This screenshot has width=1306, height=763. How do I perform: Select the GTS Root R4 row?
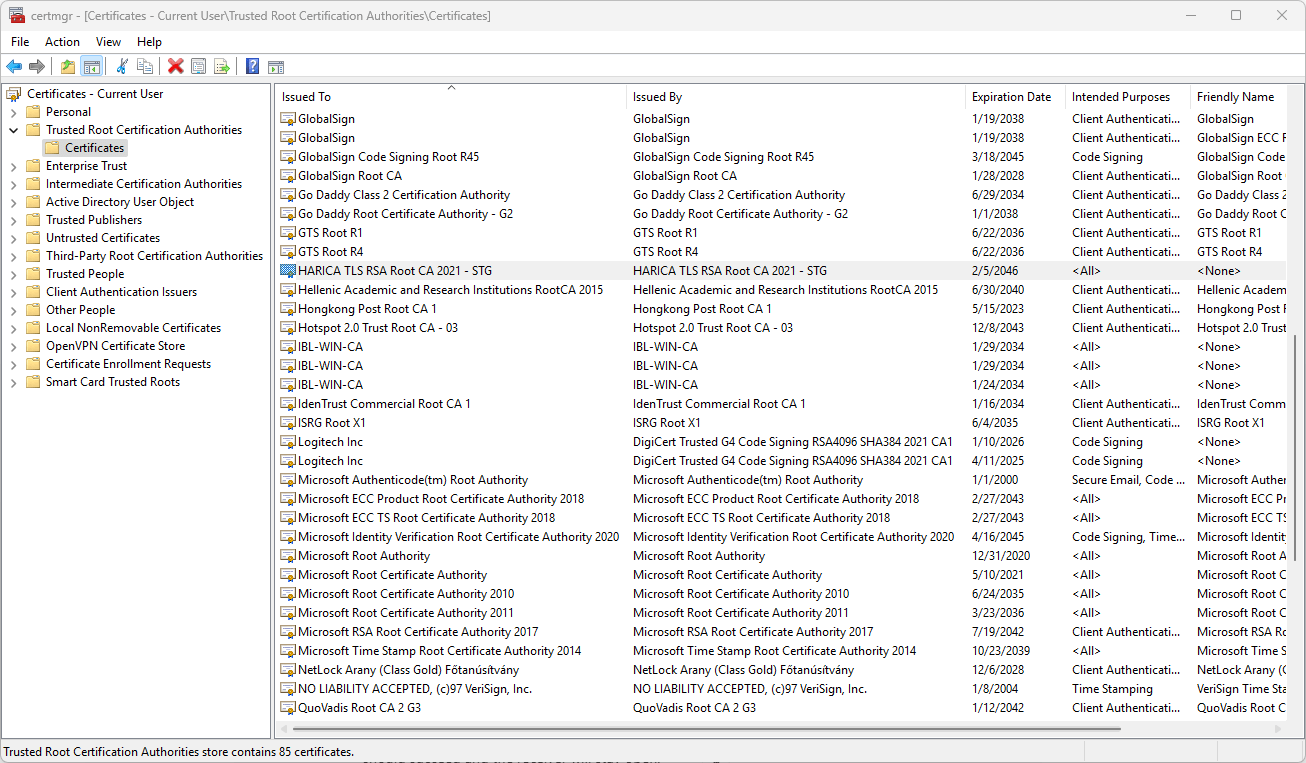tap(781, 252)
